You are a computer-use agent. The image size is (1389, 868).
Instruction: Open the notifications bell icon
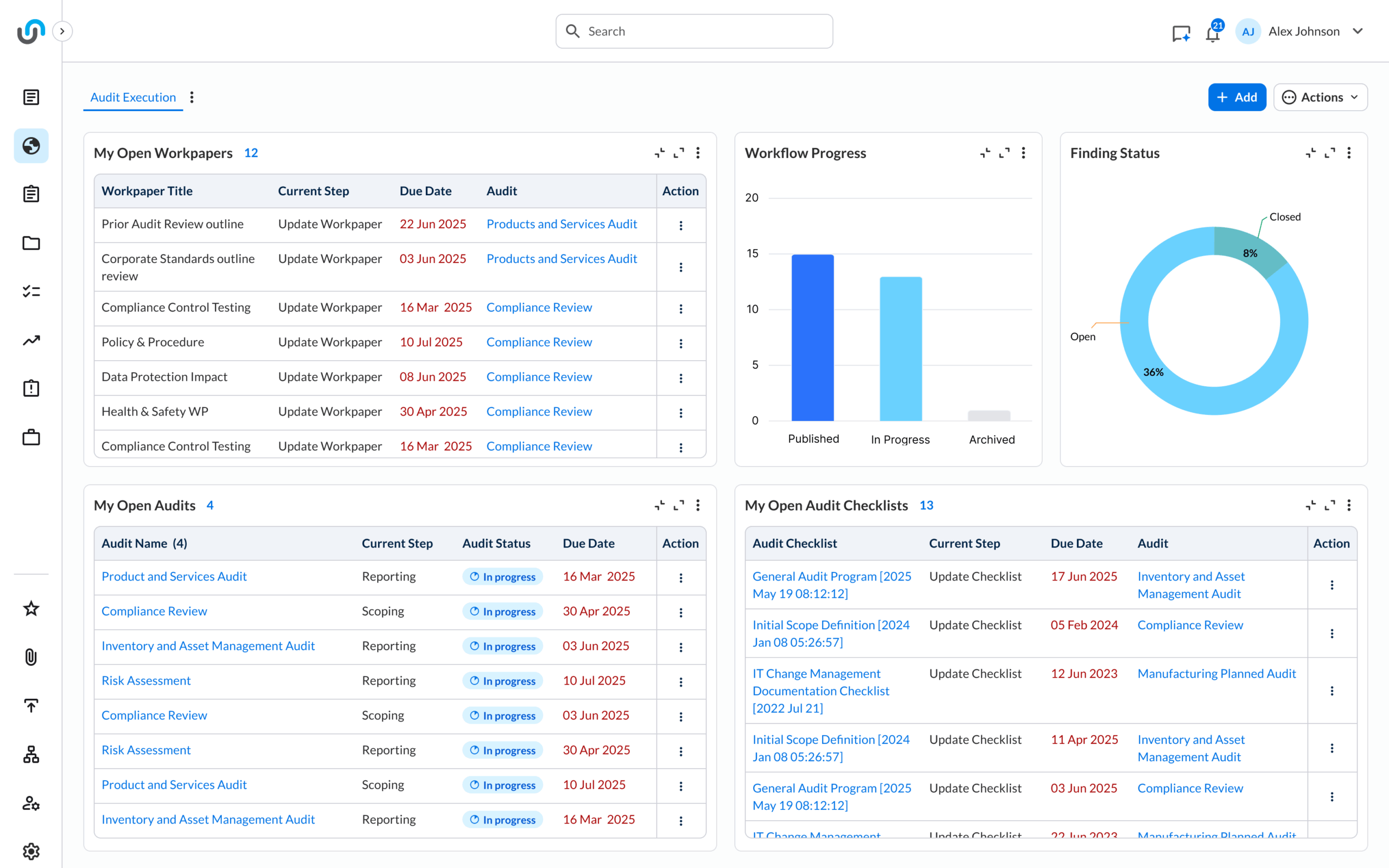pos(1212,33)
